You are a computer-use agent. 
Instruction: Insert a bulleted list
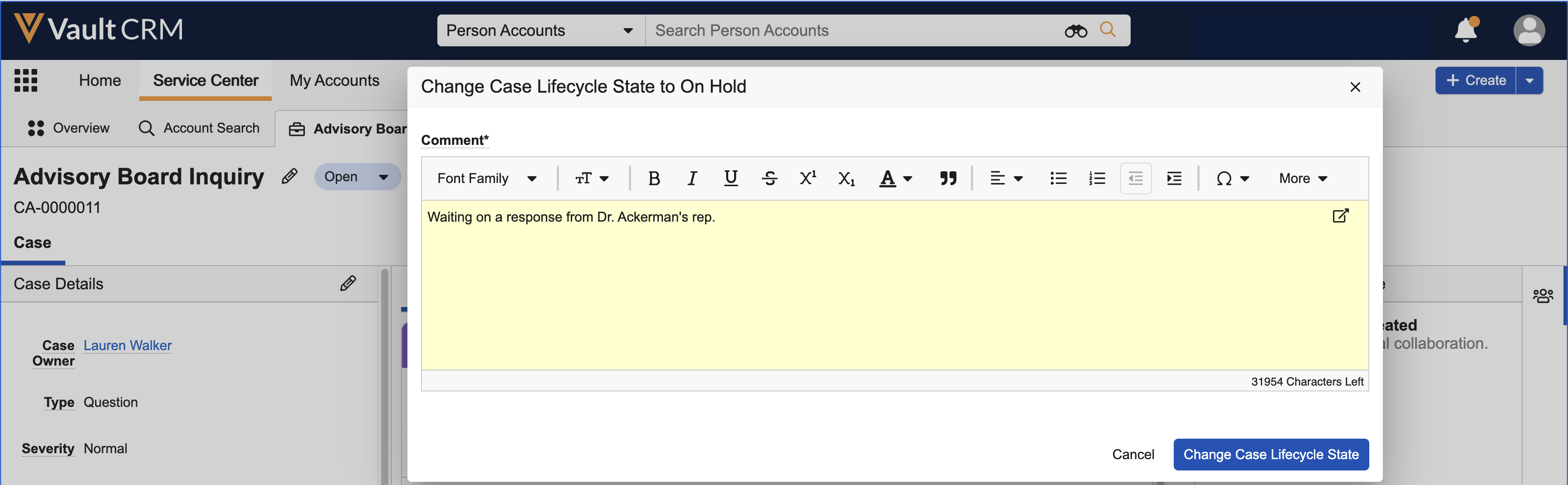[x=1058, y=178]
